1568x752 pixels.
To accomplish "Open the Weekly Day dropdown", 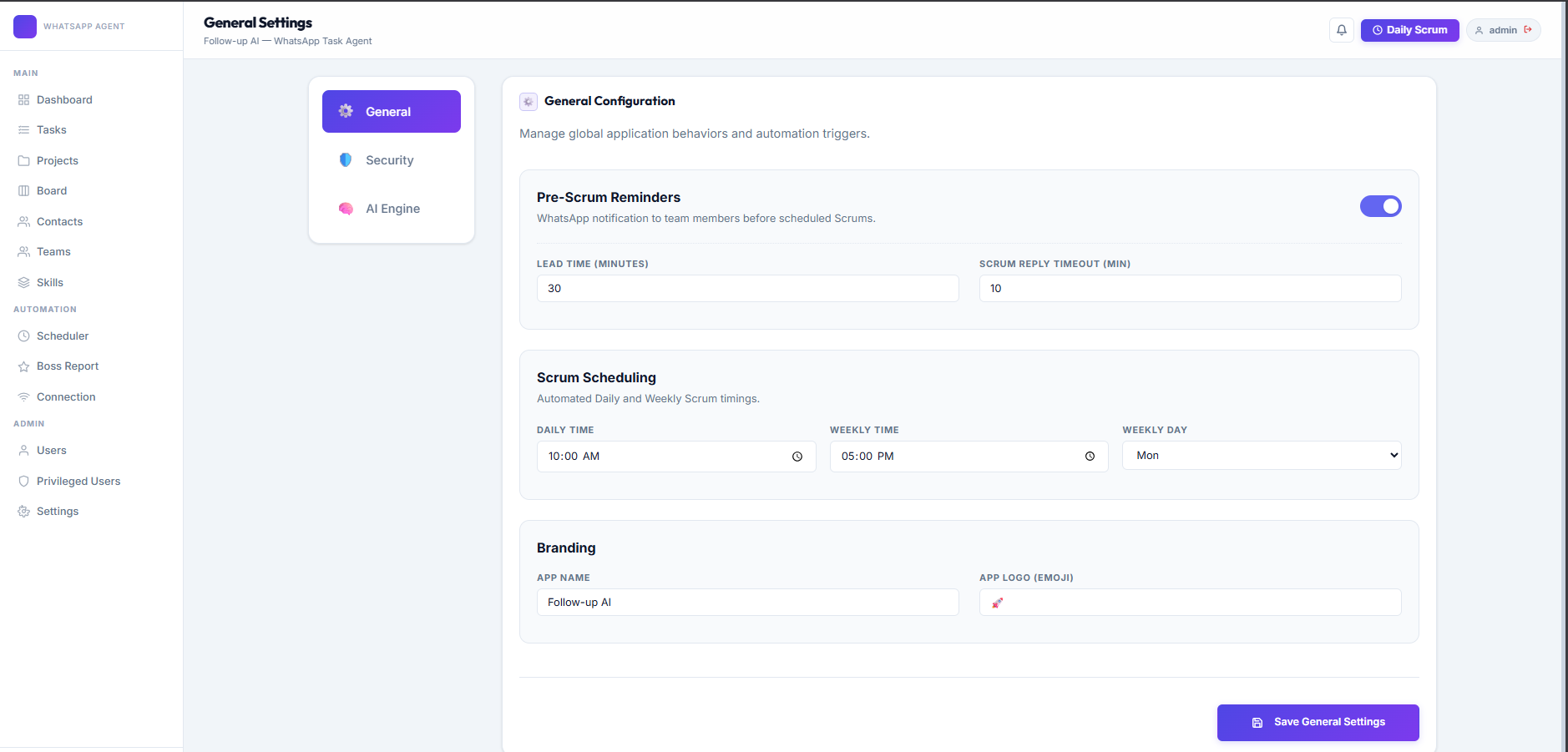I will tap(1261, 455).
